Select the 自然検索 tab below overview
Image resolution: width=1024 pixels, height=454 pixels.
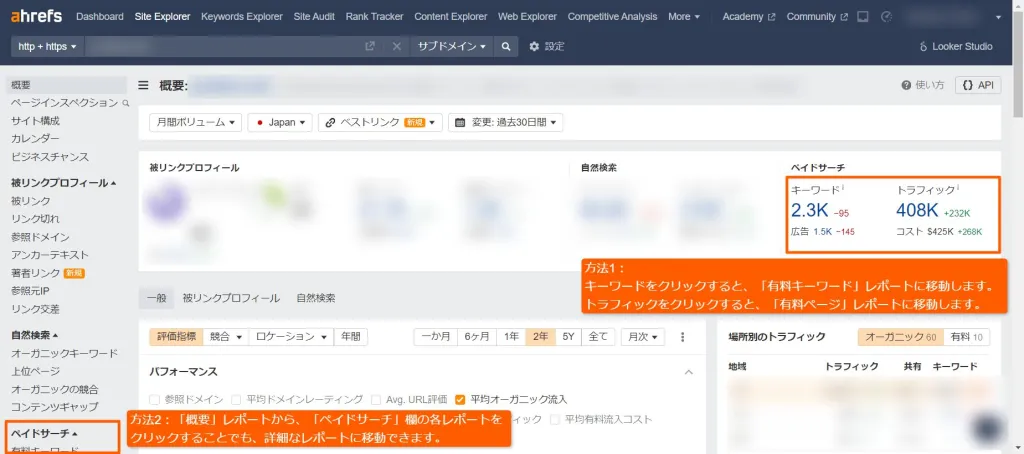[x=315, y=298]
